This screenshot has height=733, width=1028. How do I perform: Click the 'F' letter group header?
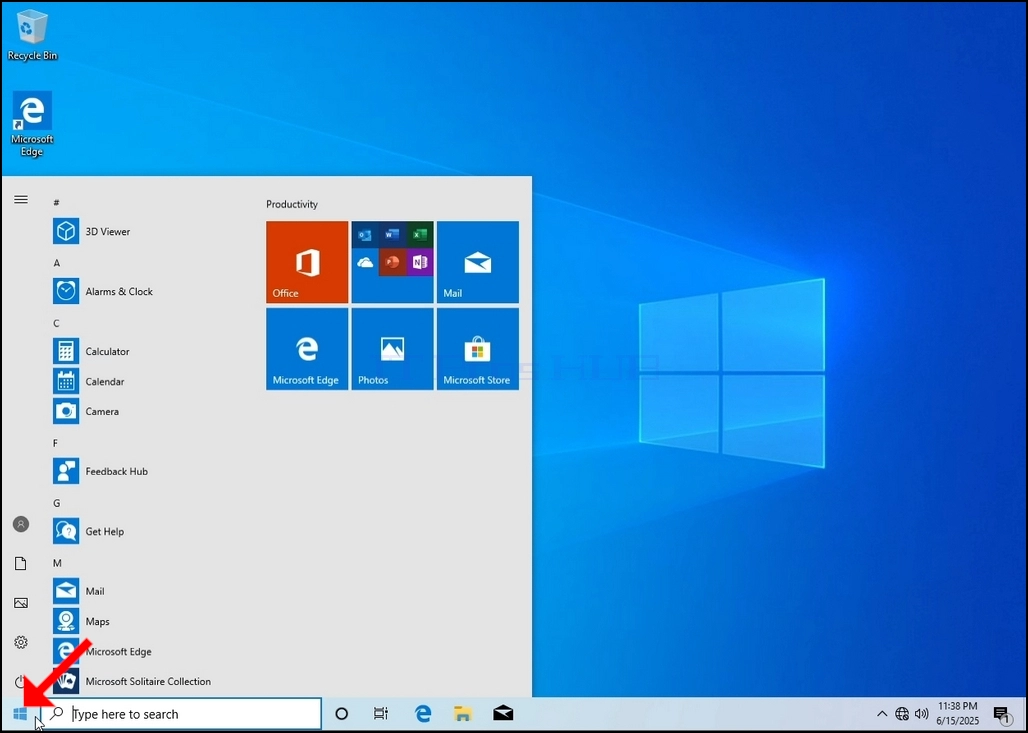[56, 443]
